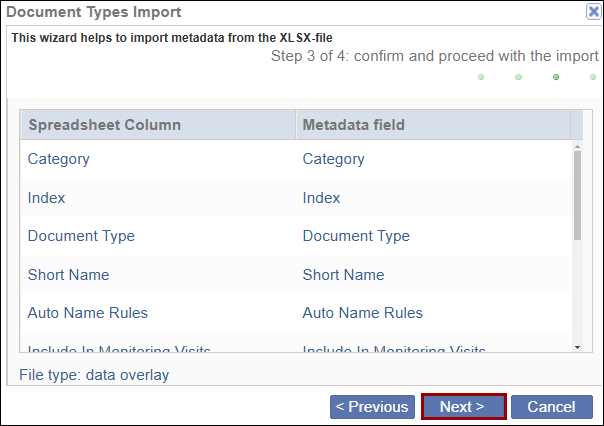Close the Document Types Import dialog
This screenshot has width=604, height=426.
592,12
